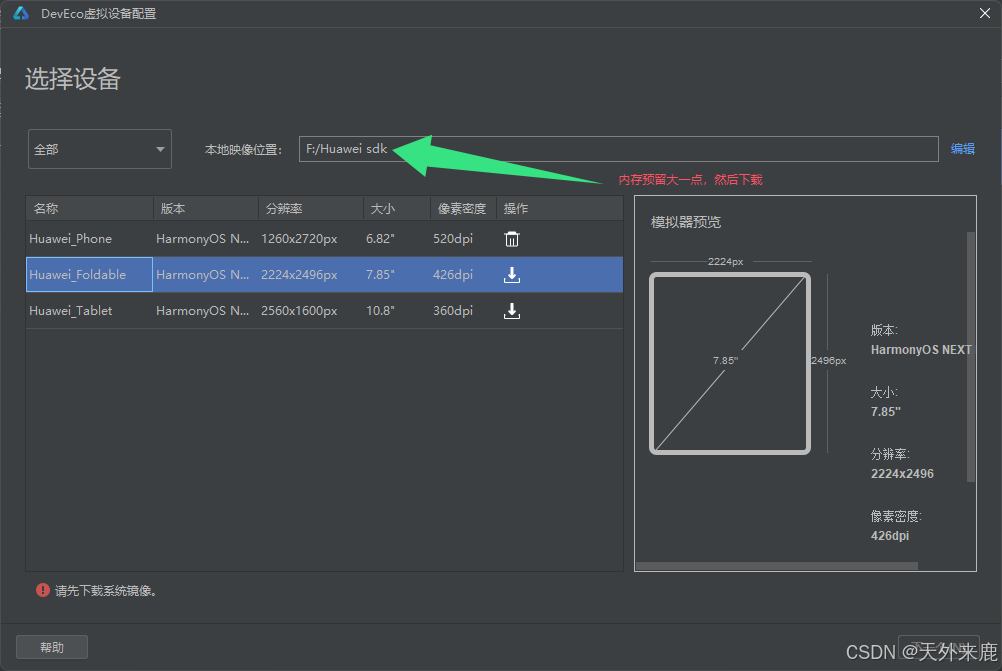Sort by 版本 column header
This screenshot has height=671, width=1002.
[206, 208]
